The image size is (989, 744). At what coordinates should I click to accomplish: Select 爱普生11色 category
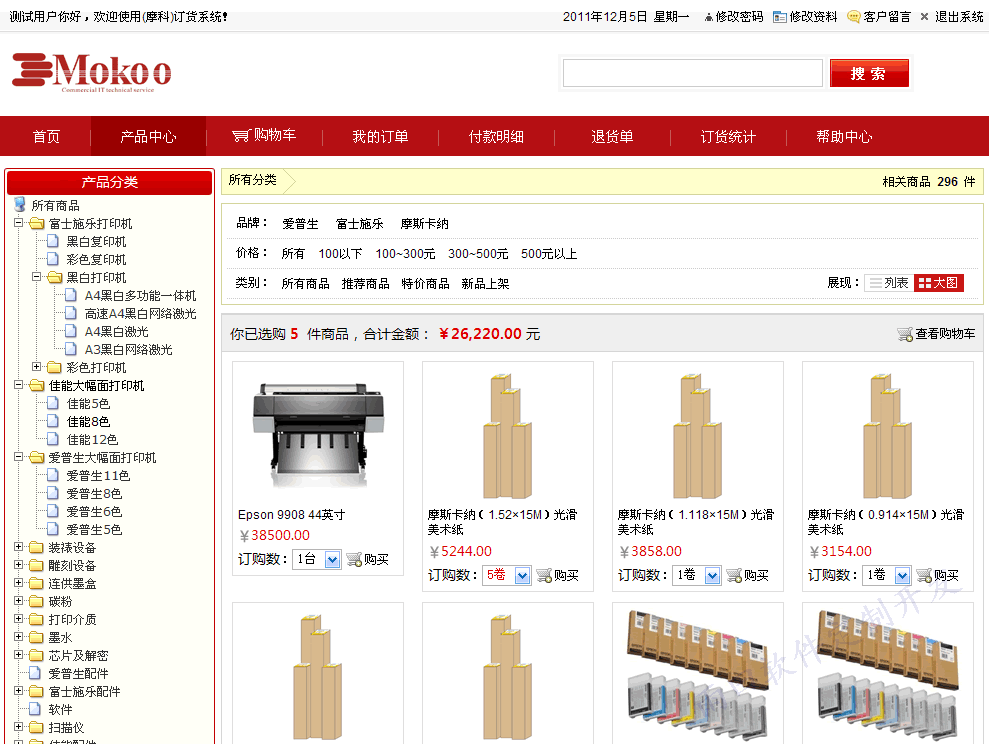point(98,476)
